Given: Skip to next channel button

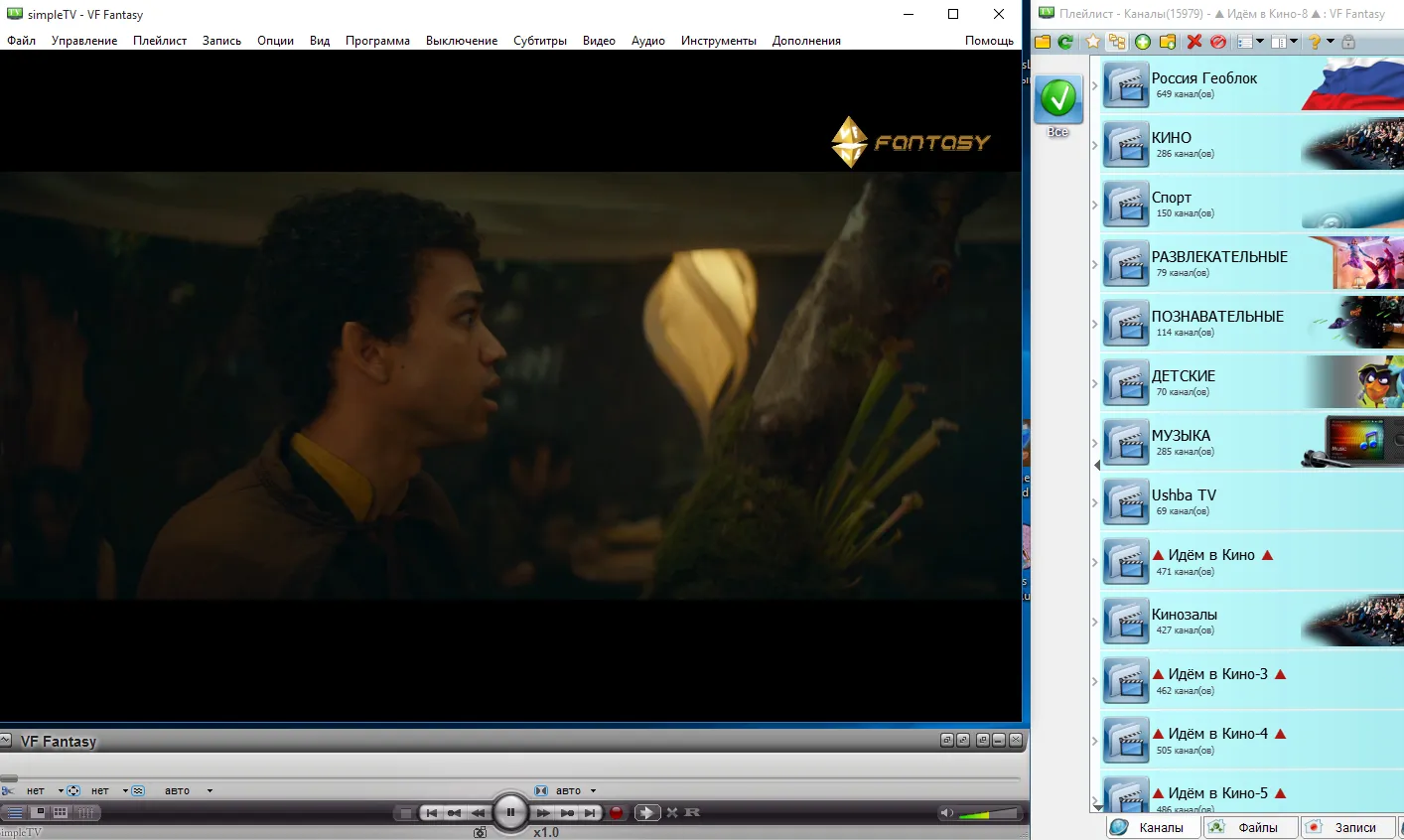Looking at the screenshot, I should 590,813.
